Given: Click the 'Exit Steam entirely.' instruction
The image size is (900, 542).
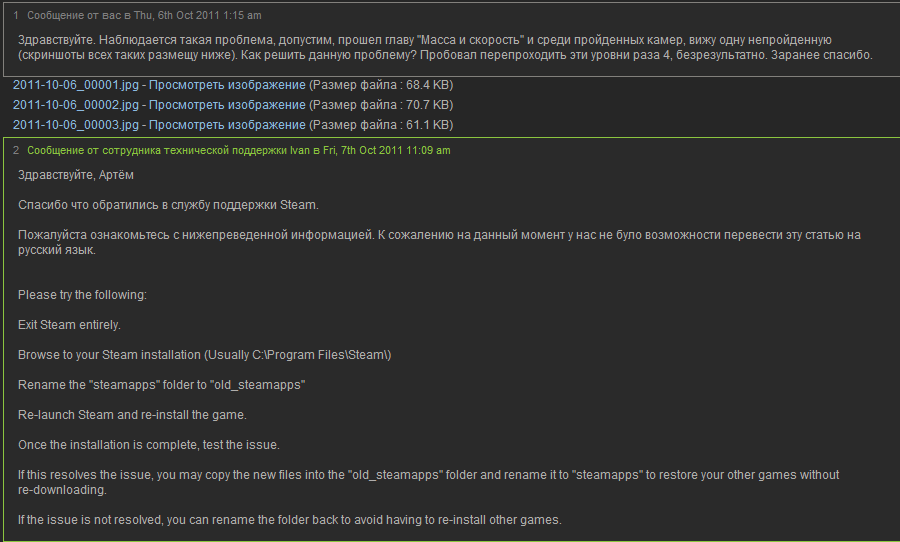Looking at the screenshot, I should pos(69,325).
